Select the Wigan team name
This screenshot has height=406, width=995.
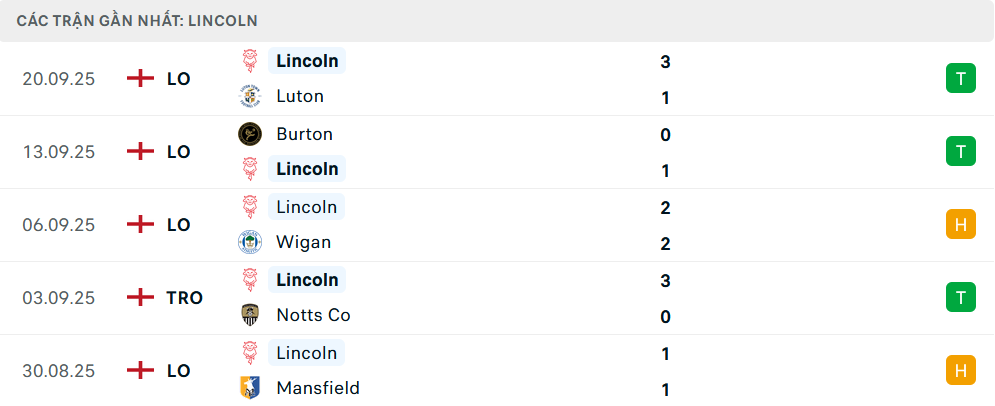pyautogui.click(x=304, y=242)
